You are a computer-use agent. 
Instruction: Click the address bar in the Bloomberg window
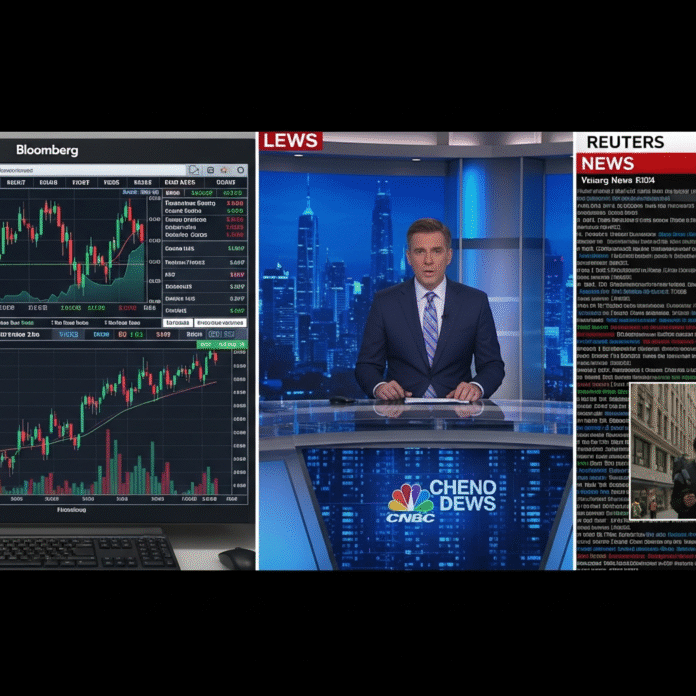tap(92, 170)
